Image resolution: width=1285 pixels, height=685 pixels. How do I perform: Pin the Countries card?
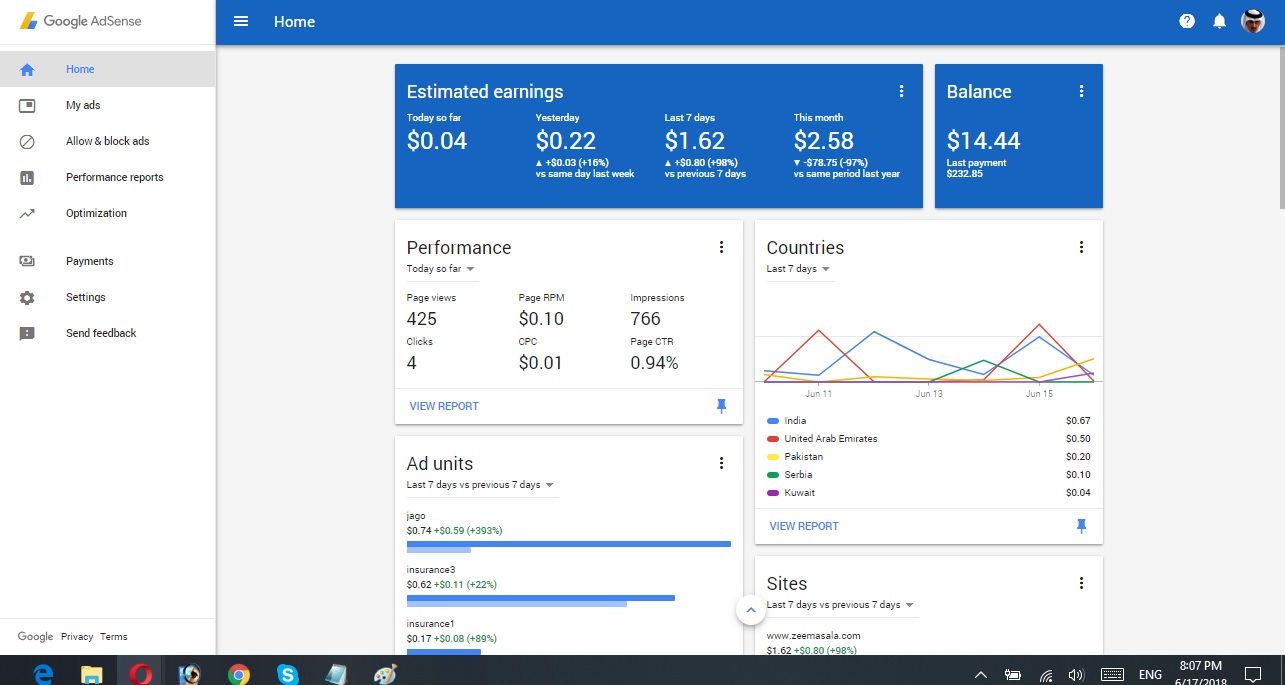pos(1081,526)
